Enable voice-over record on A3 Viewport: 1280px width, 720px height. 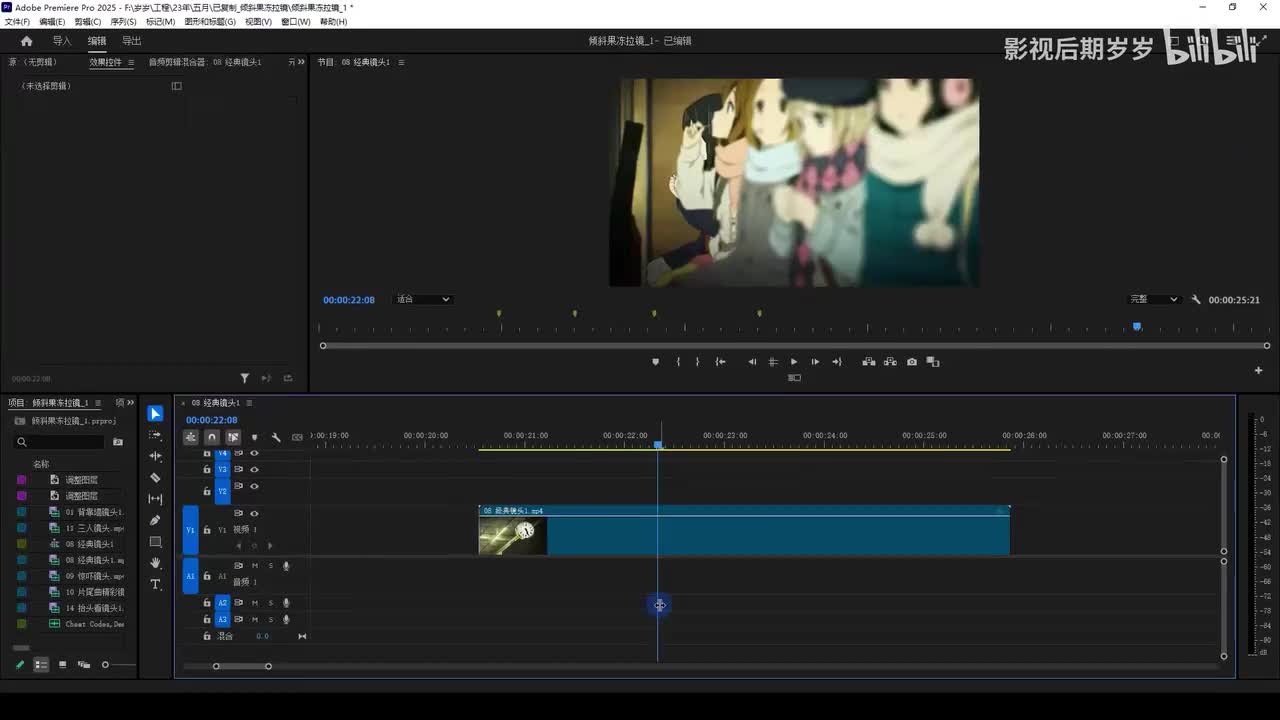pos(286,620)
